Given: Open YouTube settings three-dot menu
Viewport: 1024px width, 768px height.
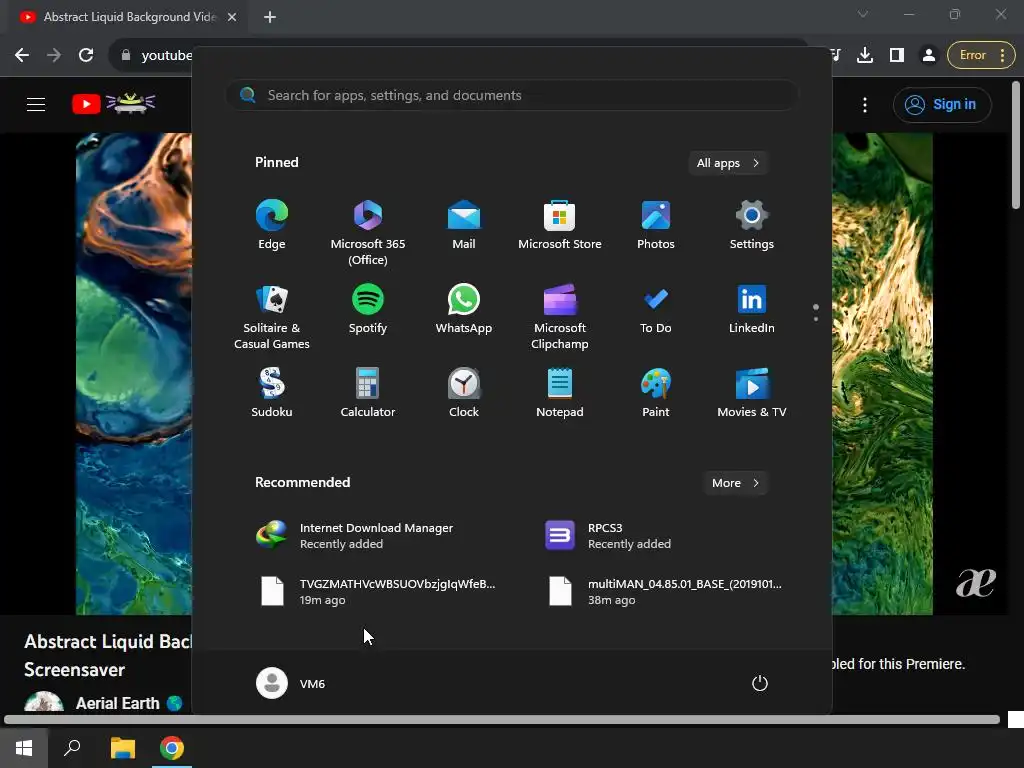Looking at the screenshot, I should 865,104.
